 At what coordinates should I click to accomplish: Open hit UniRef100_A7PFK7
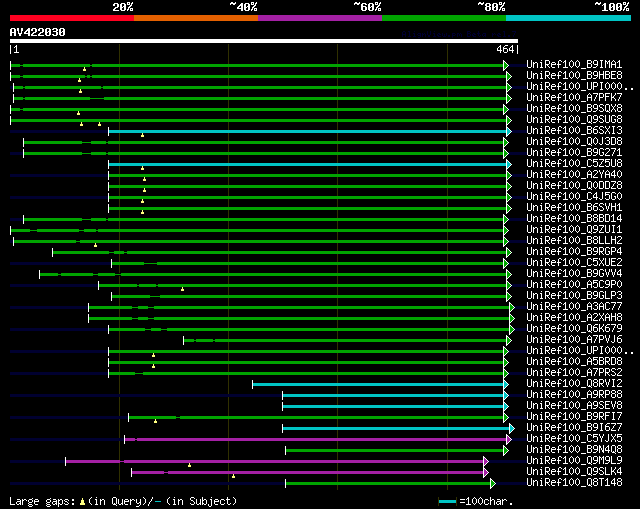(574, 98)
